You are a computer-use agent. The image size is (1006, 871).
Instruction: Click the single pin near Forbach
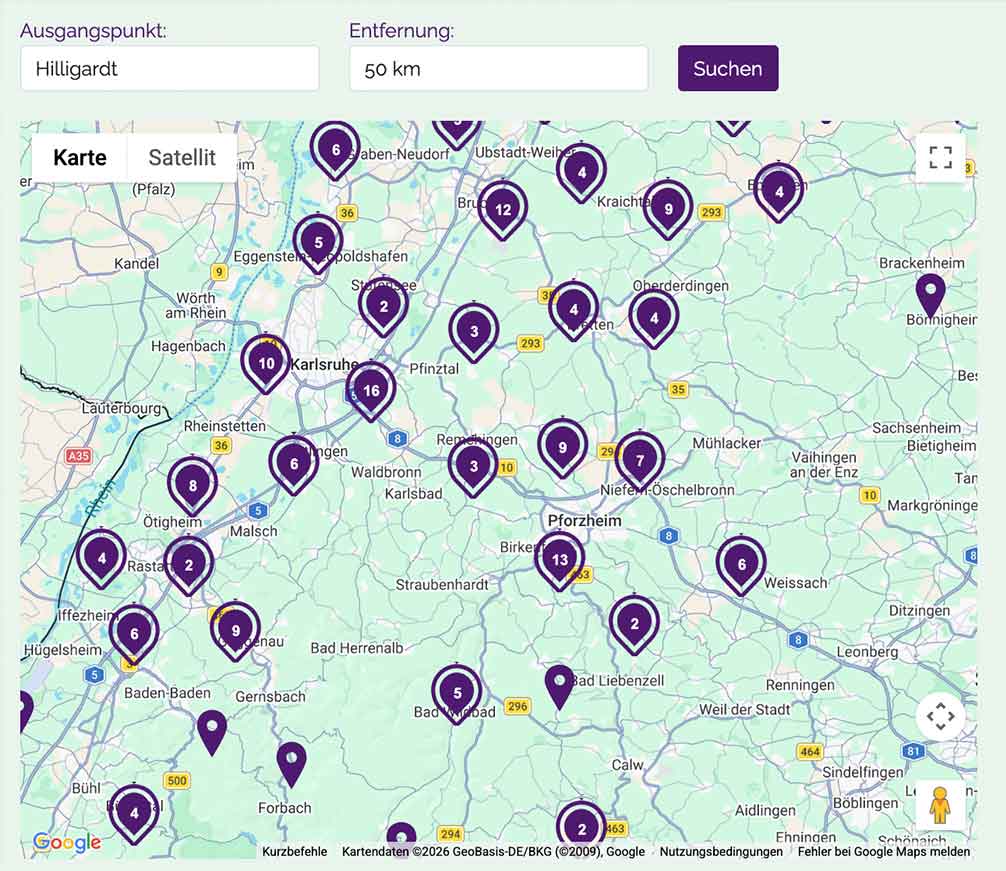291,762
